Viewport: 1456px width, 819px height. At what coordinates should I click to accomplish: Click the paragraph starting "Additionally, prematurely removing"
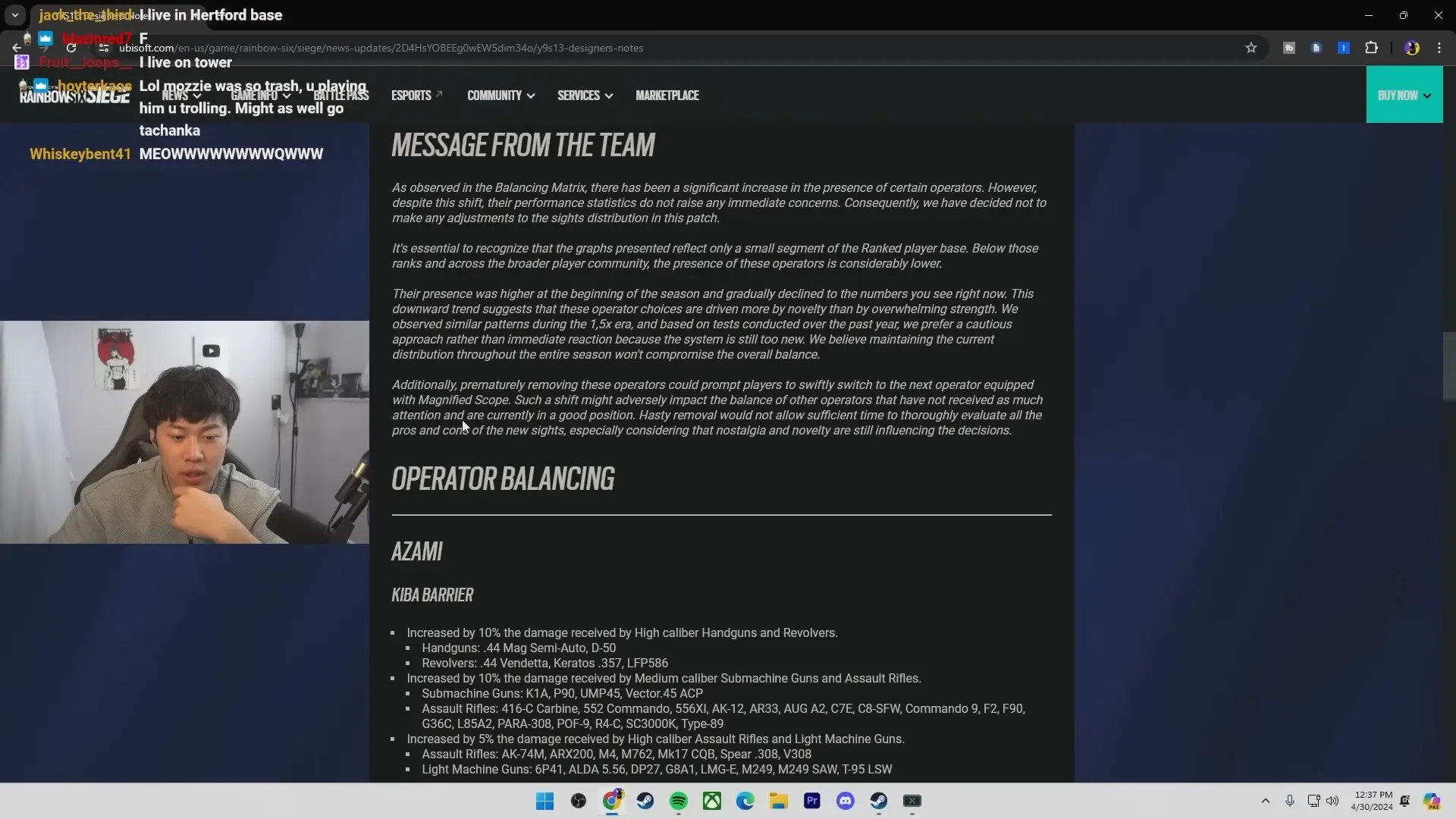(x=717, y=407)
